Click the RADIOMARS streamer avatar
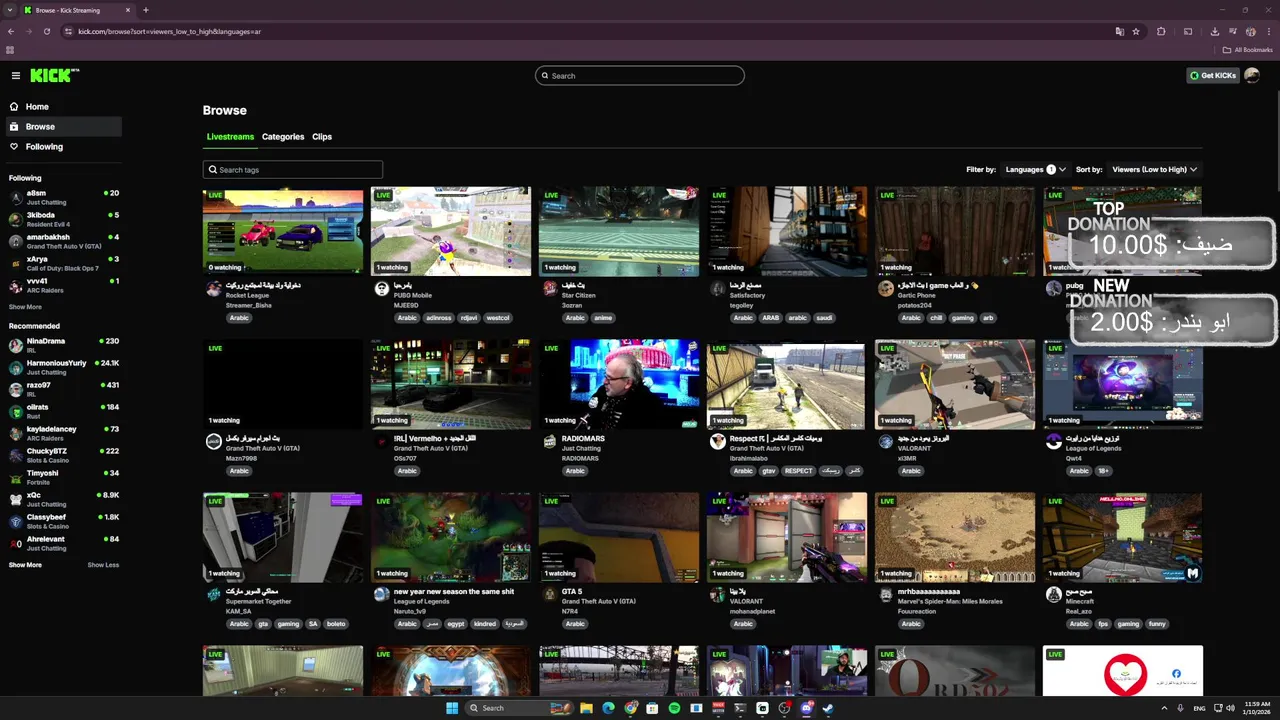This screenshot has width=1280, height=720. pos(550,442)
